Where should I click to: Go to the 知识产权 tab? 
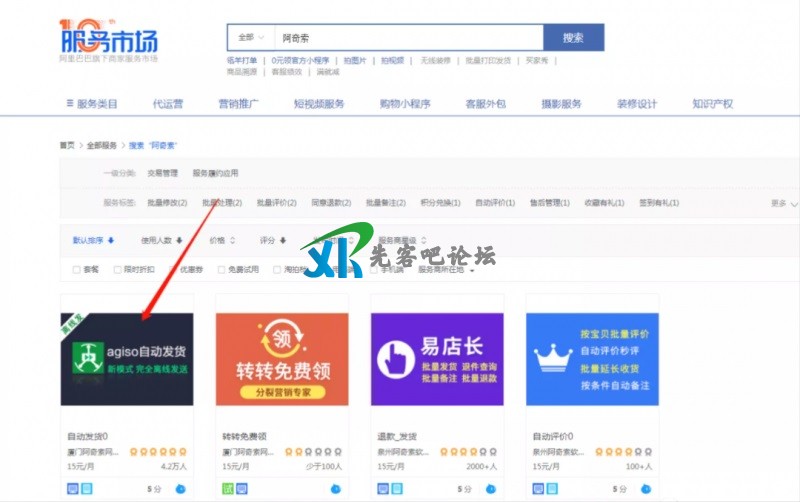[x=713, y=104]
